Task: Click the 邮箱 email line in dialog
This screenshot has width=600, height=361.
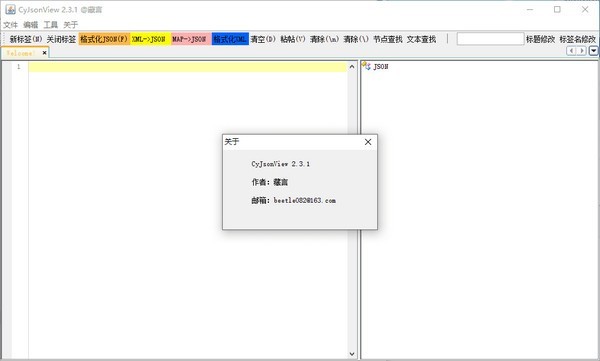Action: [293, 200]
